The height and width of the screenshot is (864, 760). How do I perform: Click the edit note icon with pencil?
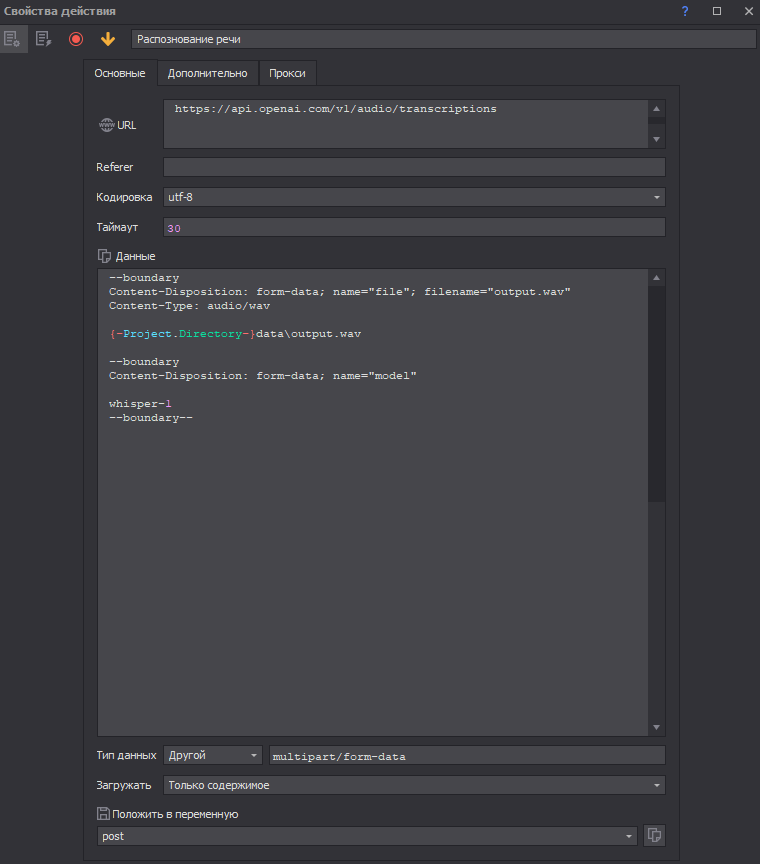point(43,39)
